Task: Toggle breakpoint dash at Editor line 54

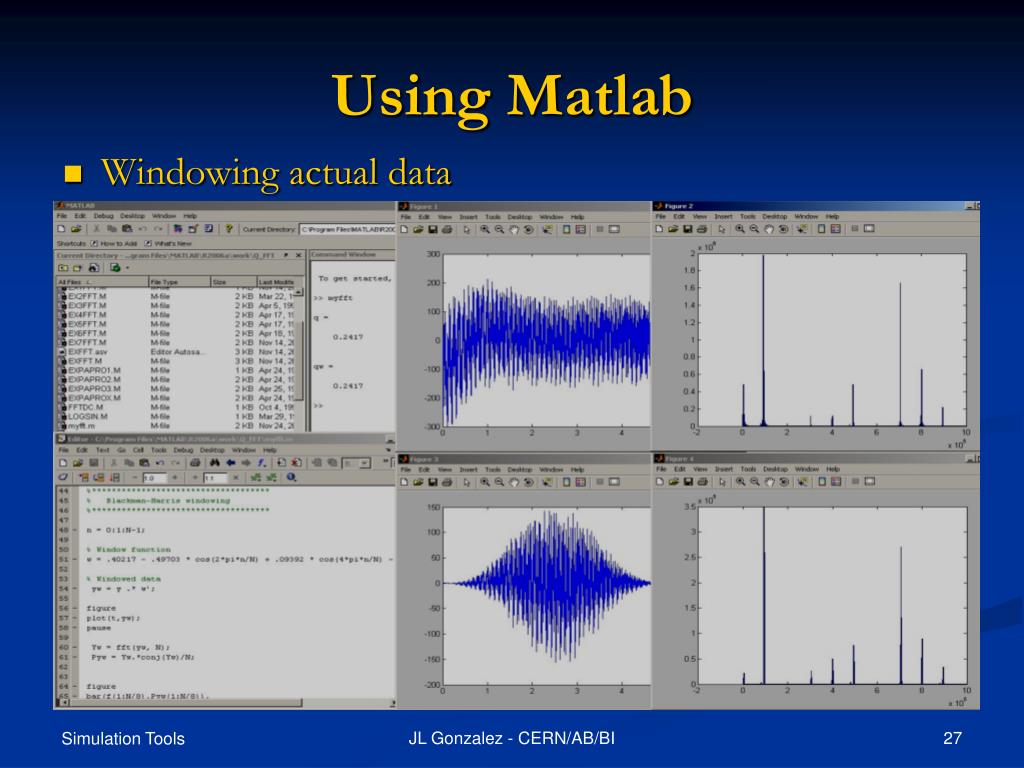Action: (76, 588)
